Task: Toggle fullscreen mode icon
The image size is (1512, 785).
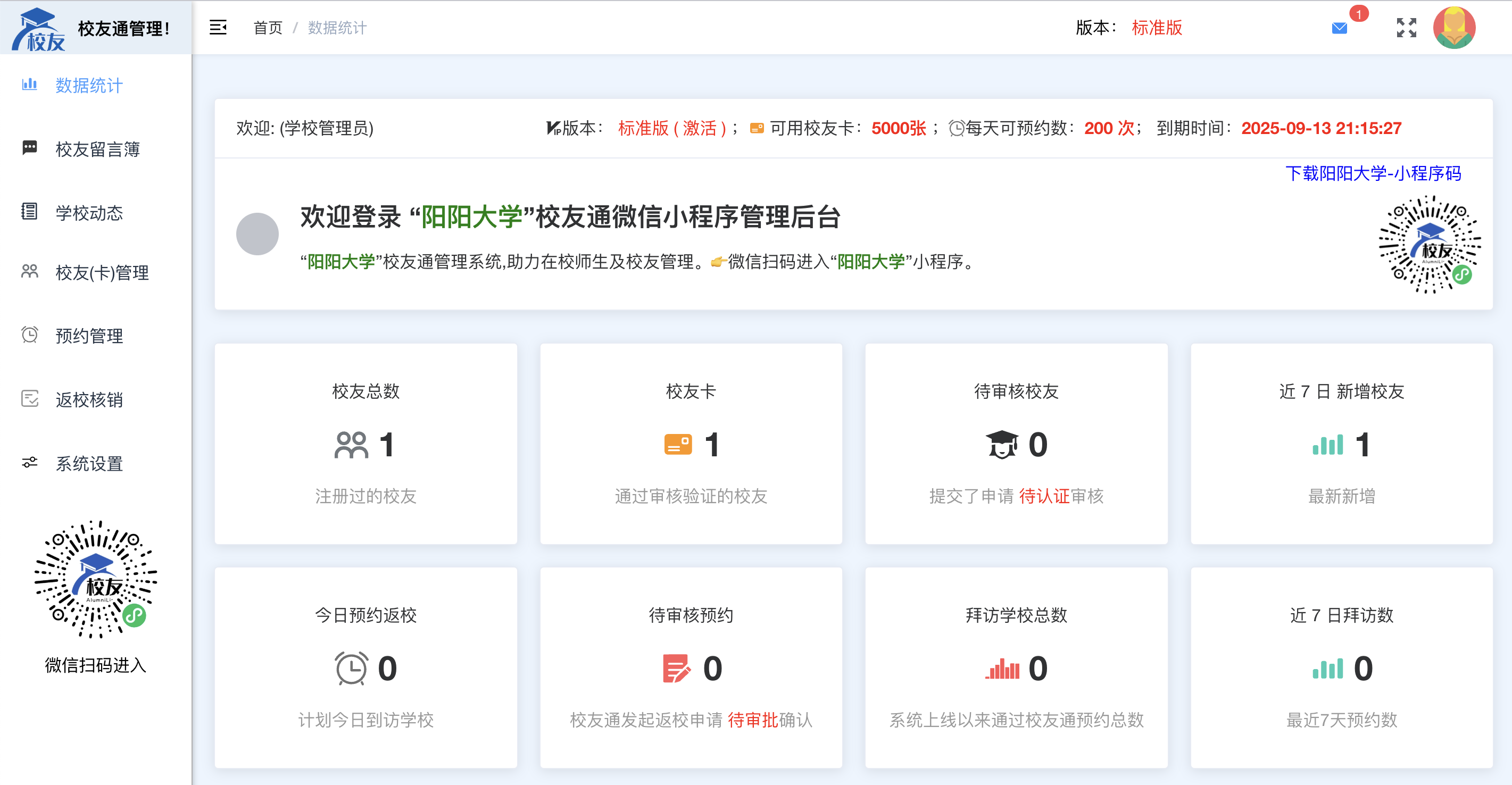Action: pyautogui.click(x=1406, y=28)
